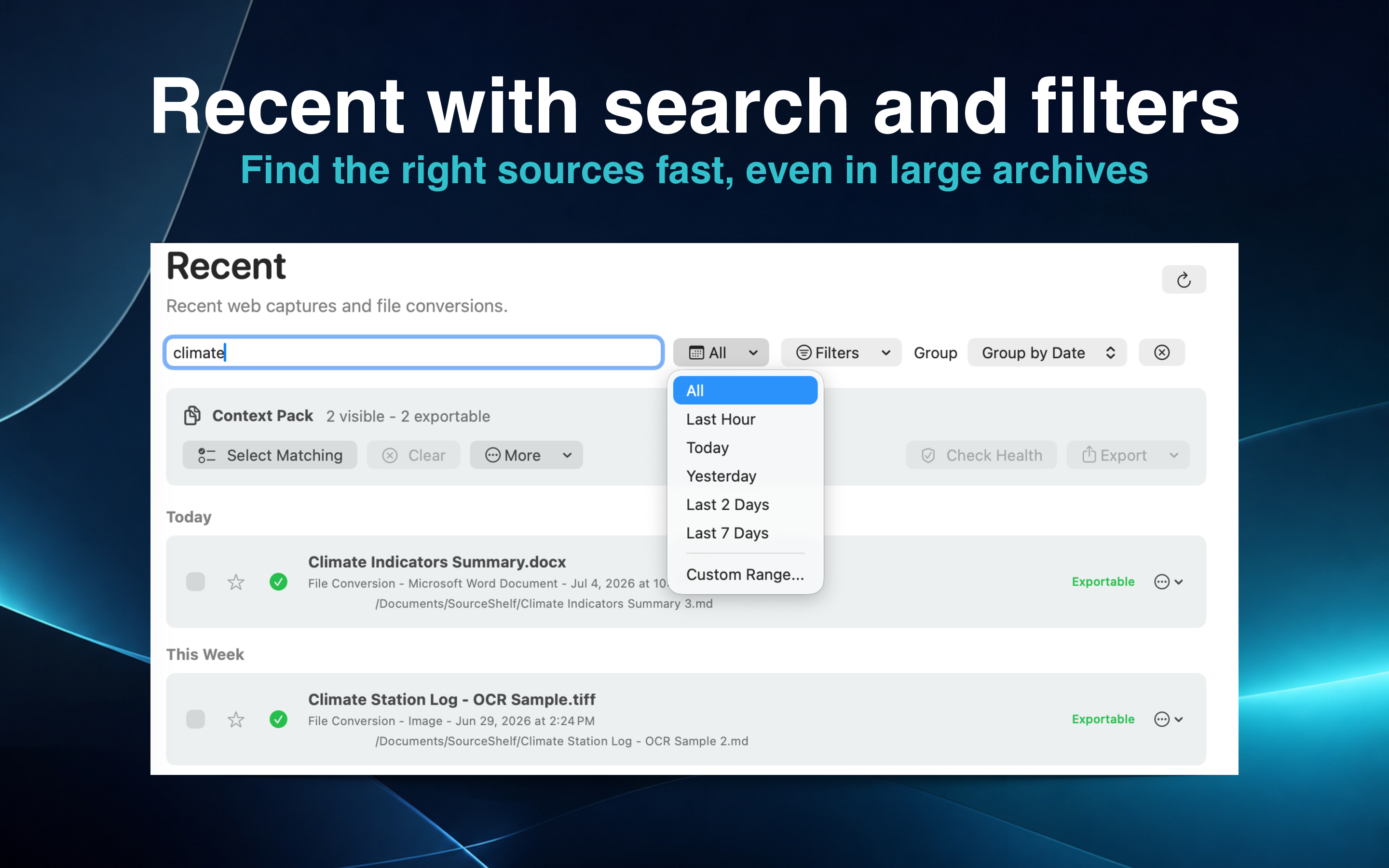Click the Today group header
The height and width of the screenshot is (868, 1389).
[189, 516]
